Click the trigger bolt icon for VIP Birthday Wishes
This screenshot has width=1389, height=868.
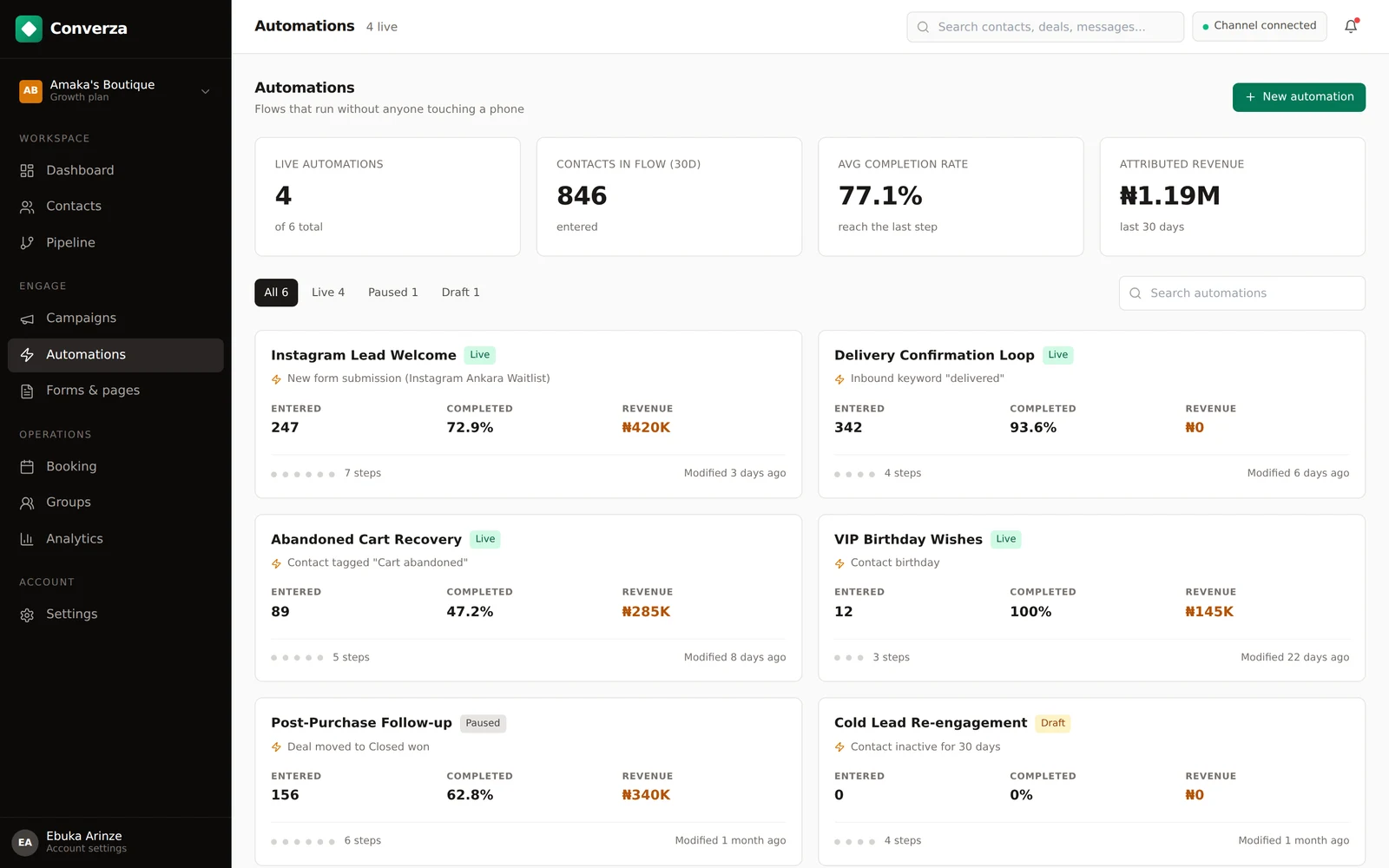tap(839, 563)
